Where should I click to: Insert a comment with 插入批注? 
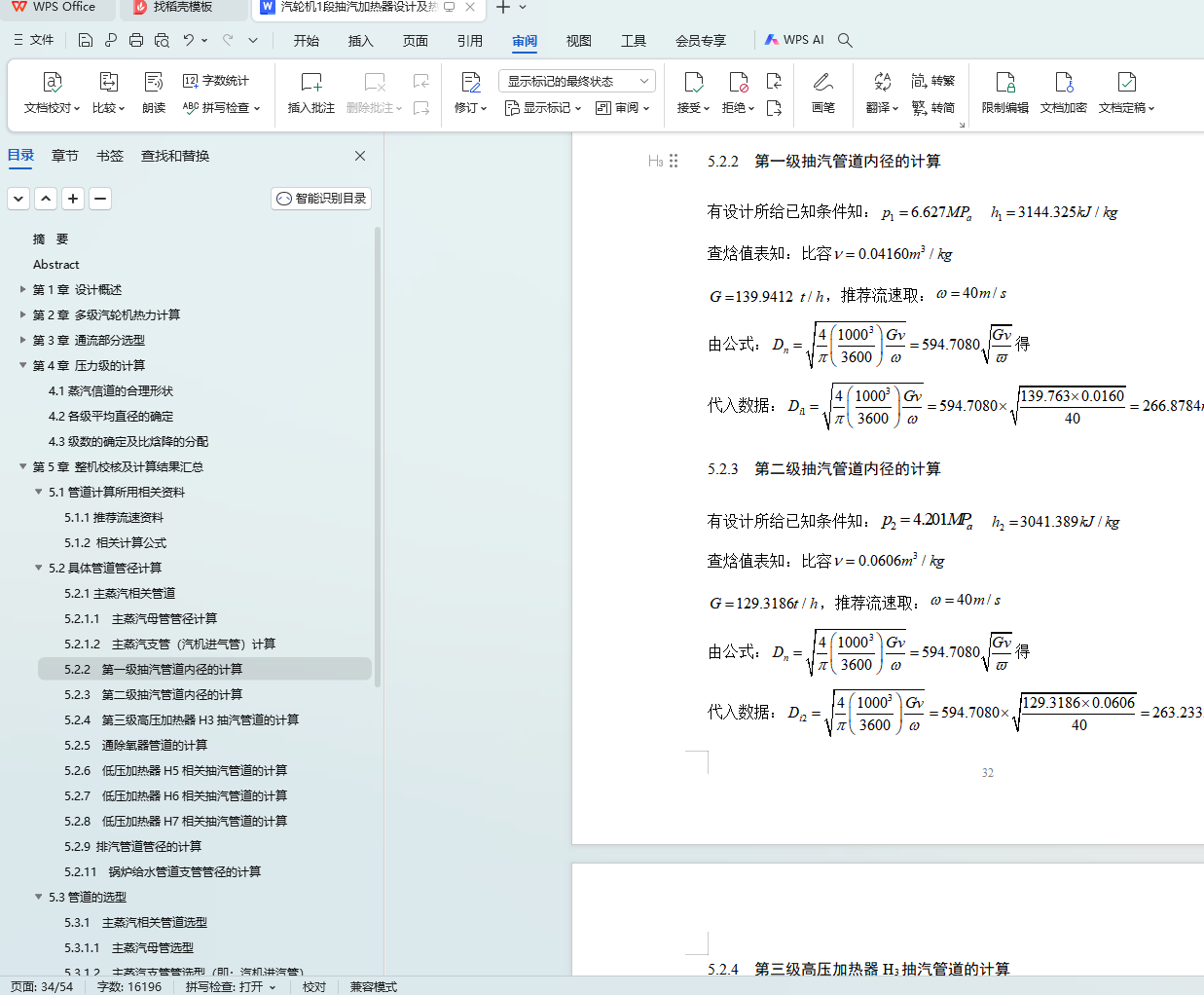pos(311,93)
